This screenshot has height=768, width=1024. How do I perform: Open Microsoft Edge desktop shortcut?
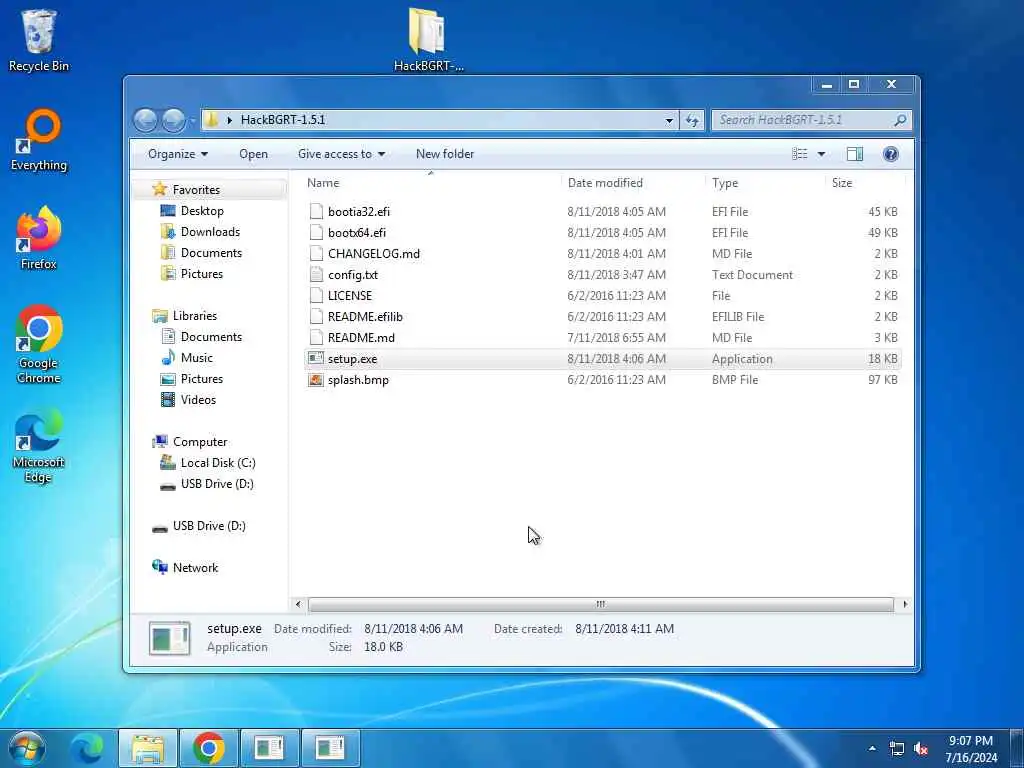point(39,447)
